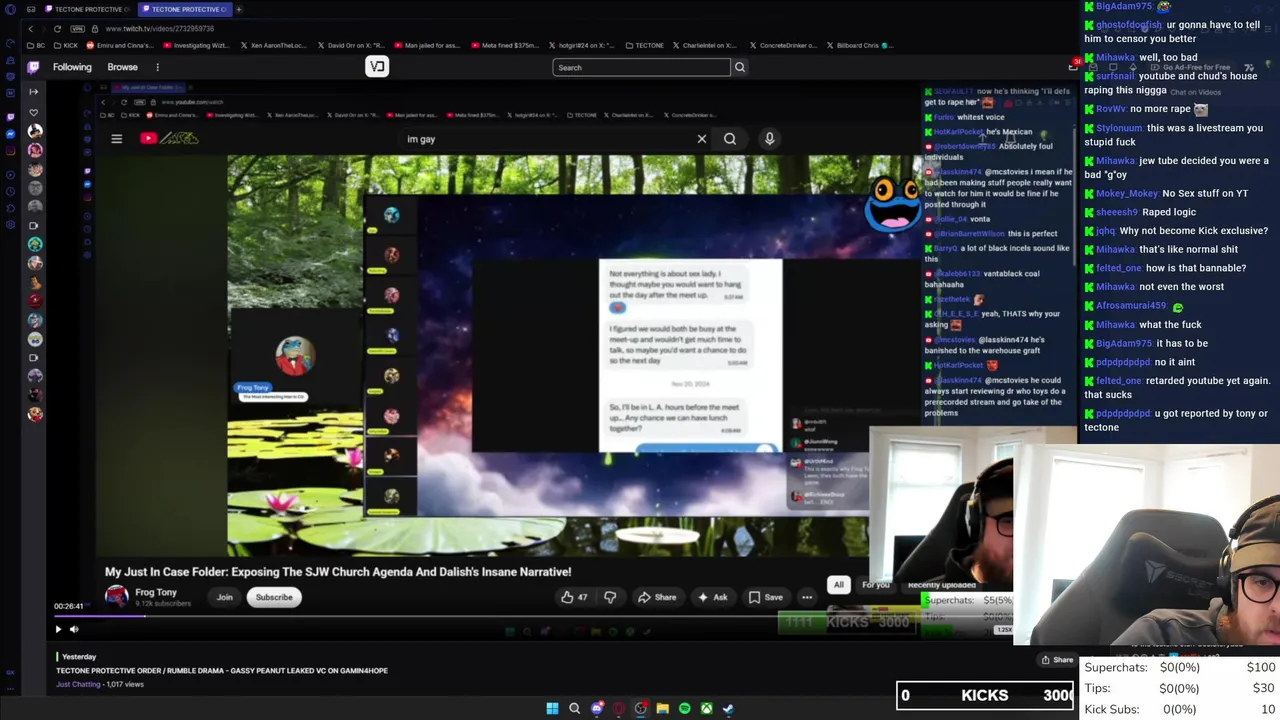Open Spotify from the taskbar
The image size is (1280, 720).
pyautogui.click(x=684, y=708)
